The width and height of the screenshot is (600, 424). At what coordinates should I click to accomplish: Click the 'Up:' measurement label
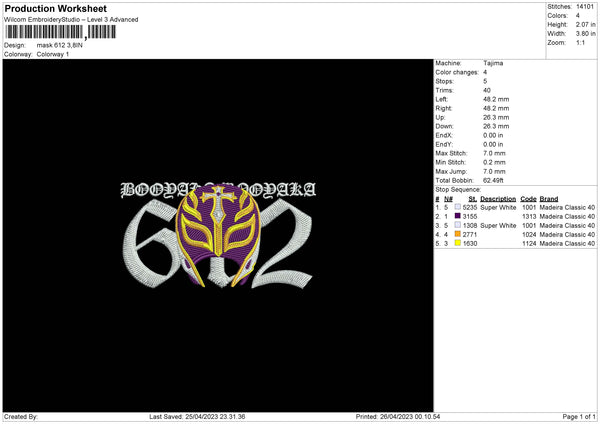[x=440, y=117]
